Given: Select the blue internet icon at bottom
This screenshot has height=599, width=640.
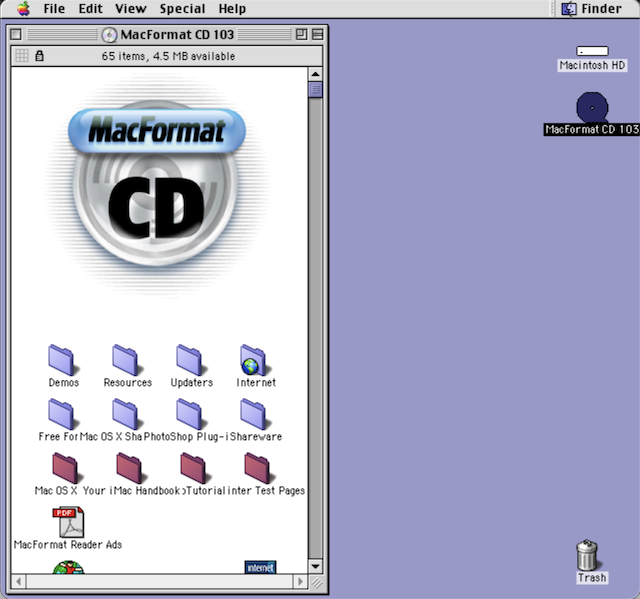Looking at the screenshot, I should [260, 567].
